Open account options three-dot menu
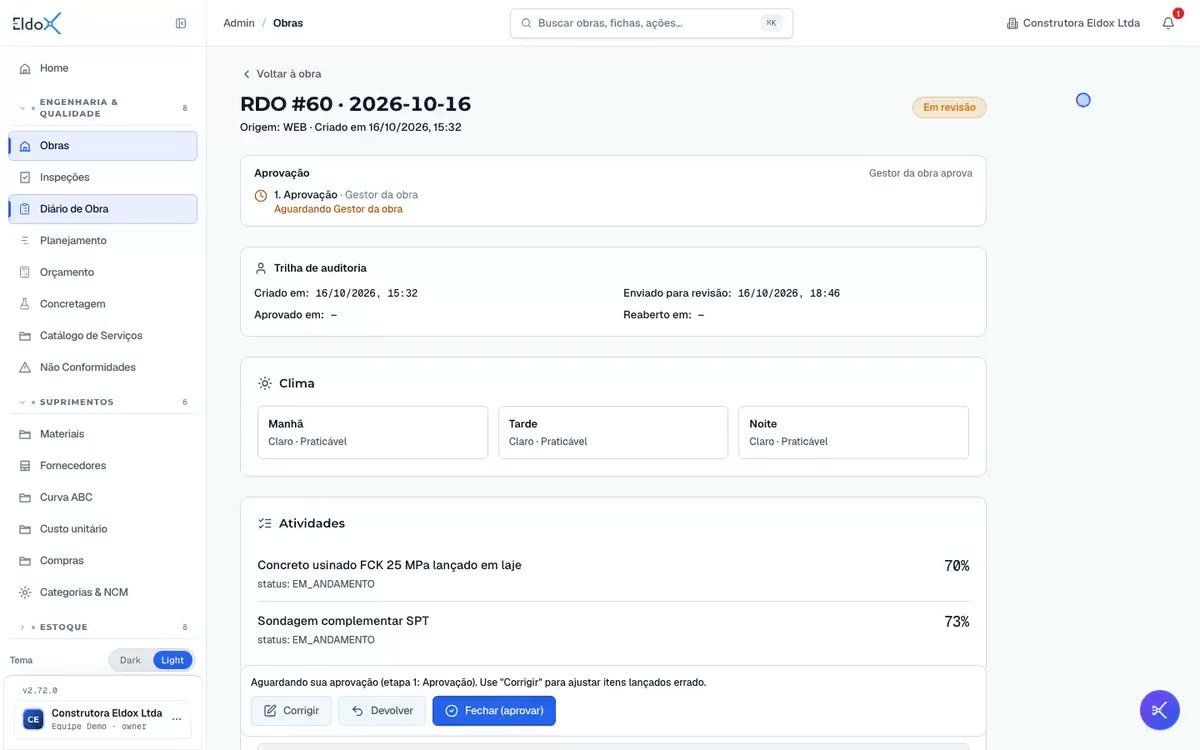The width and height of the screenshot is (1200, 750). point(177,719)
